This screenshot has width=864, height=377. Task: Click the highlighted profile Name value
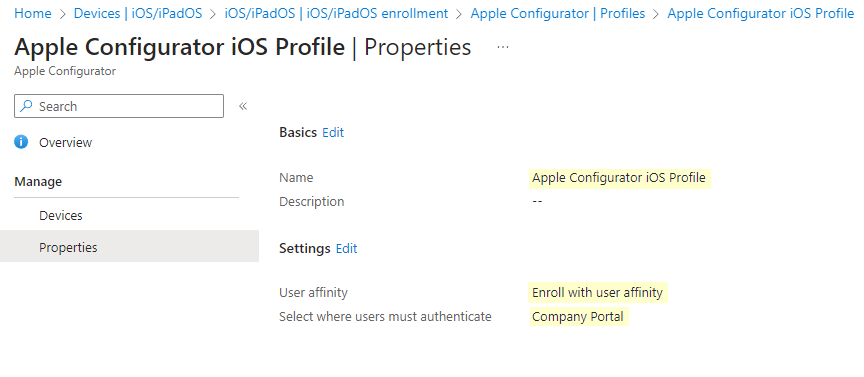coord(619,178)
